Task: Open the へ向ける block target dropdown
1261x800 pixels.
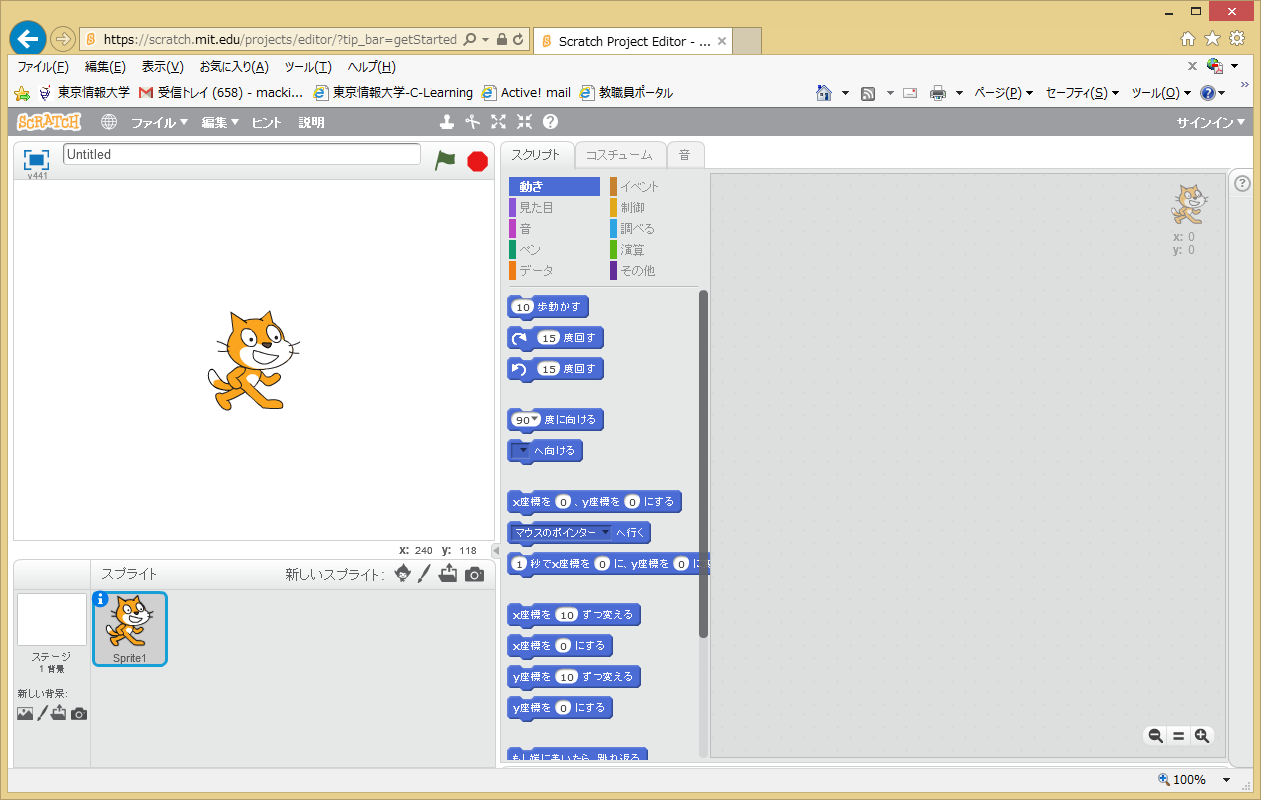Action: point(521,451)
